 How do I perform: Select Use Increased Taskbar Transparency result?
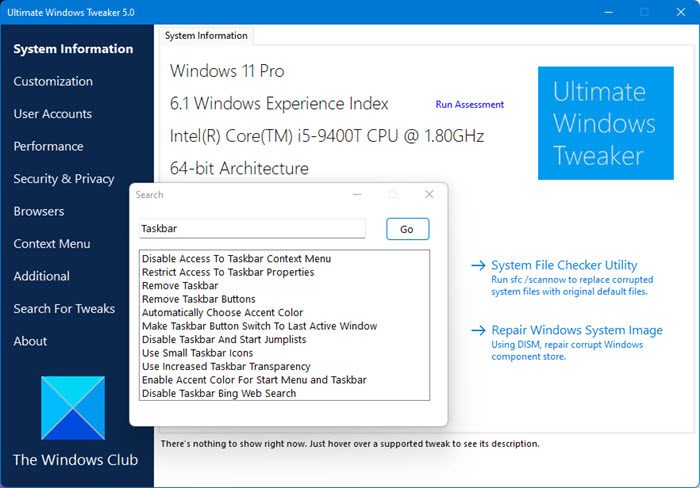click(x=226, y=366)
